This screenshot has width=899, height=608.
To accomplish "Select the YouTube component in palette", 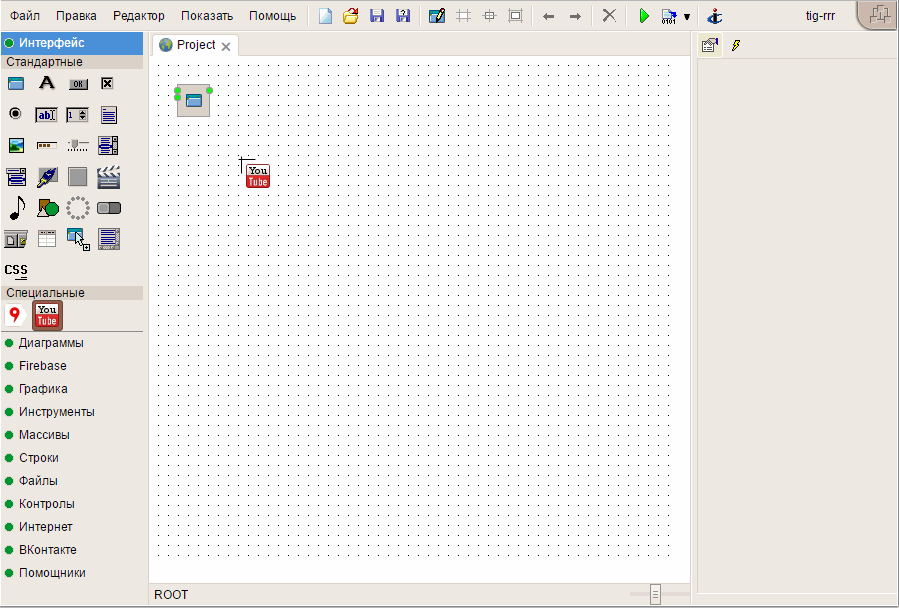I will 47,315.
